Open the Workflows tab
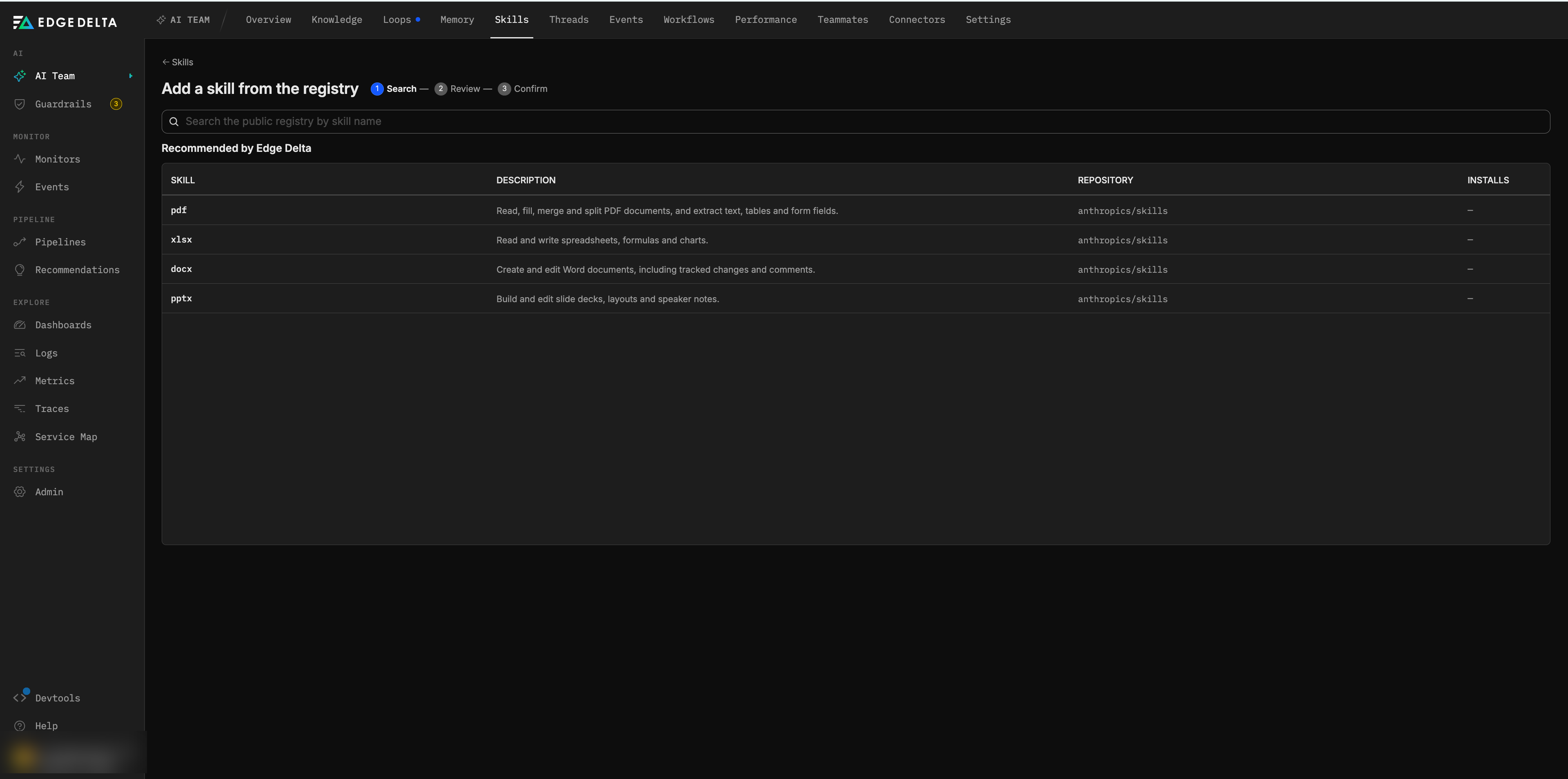 tap(688, 20)
